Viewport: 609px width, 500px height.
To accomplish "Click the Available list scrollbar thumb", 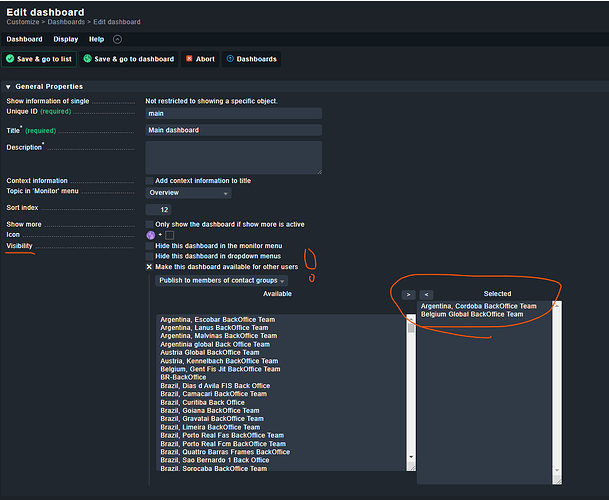I will (411, 328).
